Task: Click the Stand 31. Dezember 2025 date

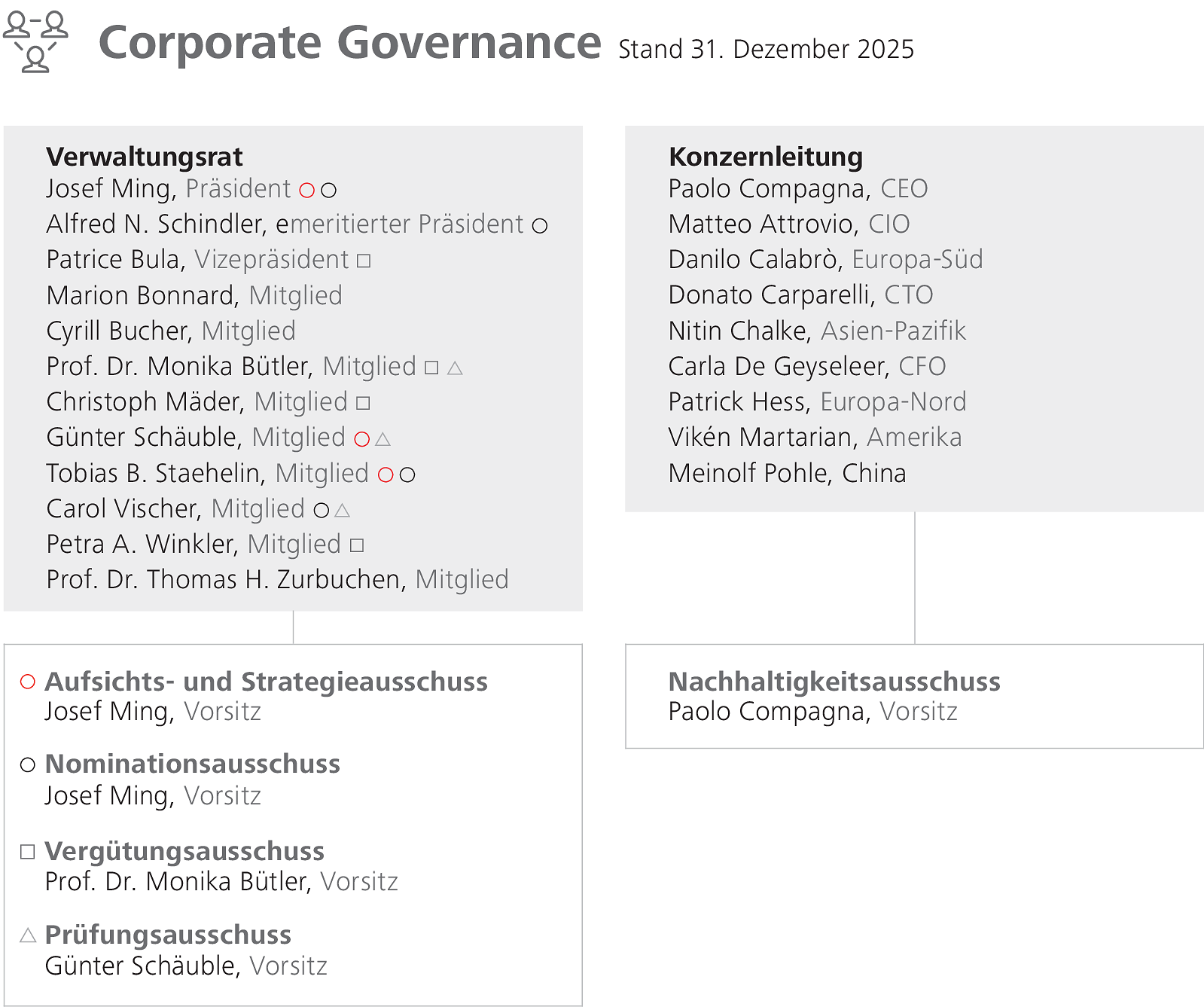Action: (x=766, y=49)
